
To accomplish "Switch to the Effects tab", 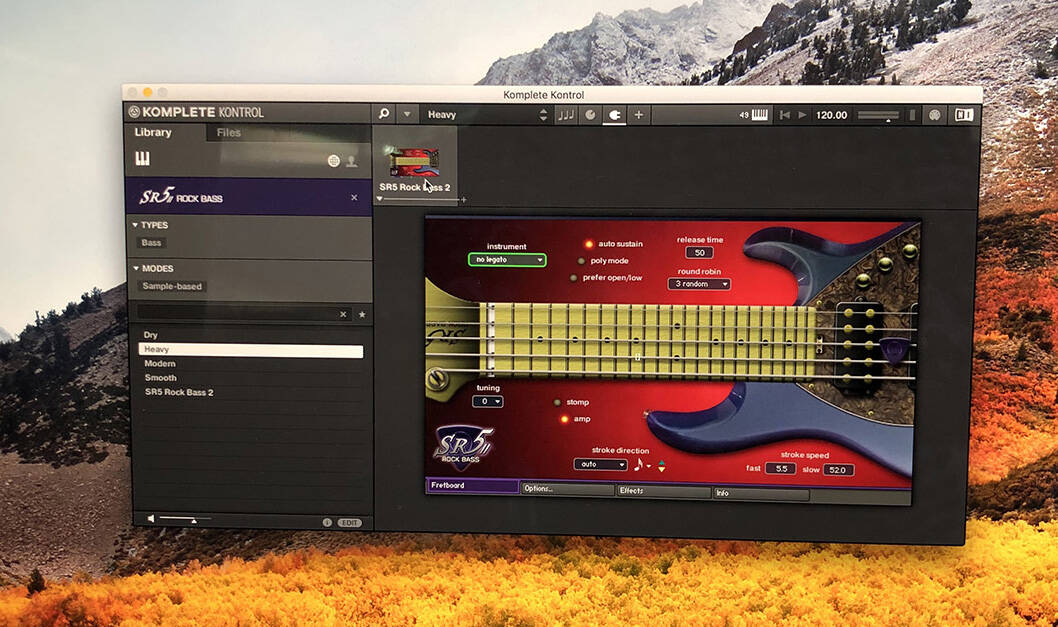I will coord(664,491).
